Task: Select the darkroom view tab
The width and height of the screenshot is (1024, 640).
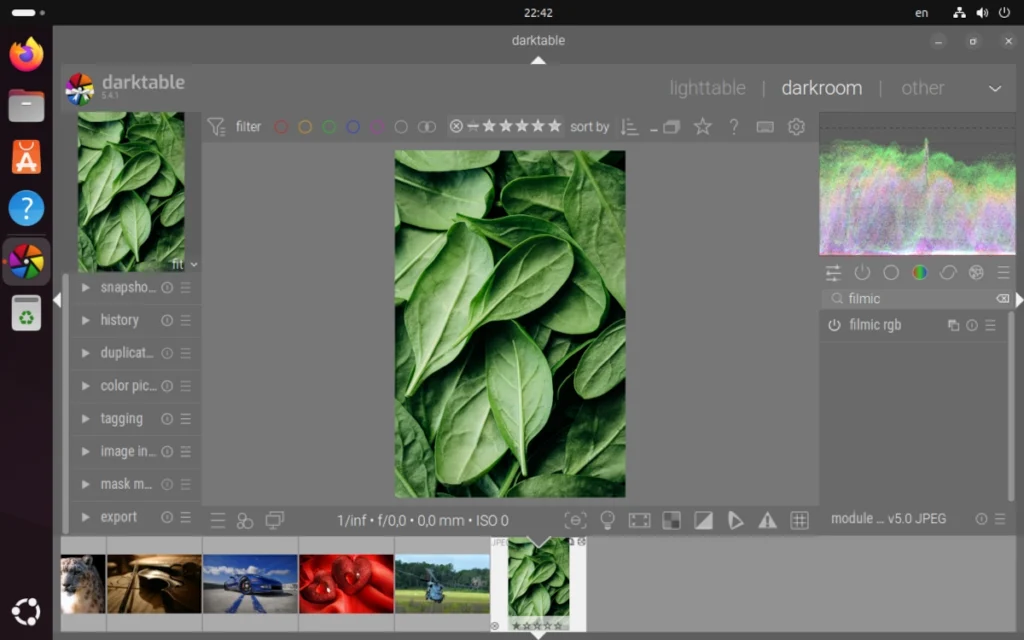Action: pyautogui.click(x=822, y=88)
